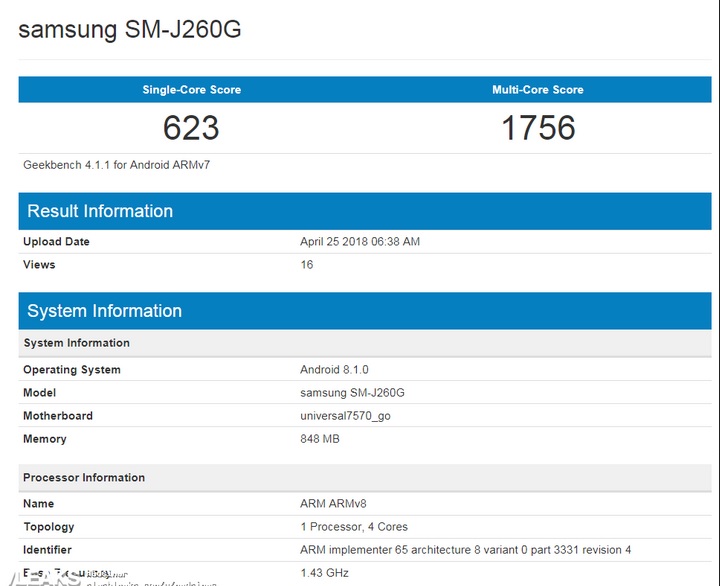This screenshot has width=720, height=586.
Task: Click the universal7570_go value
Action: 345,416
